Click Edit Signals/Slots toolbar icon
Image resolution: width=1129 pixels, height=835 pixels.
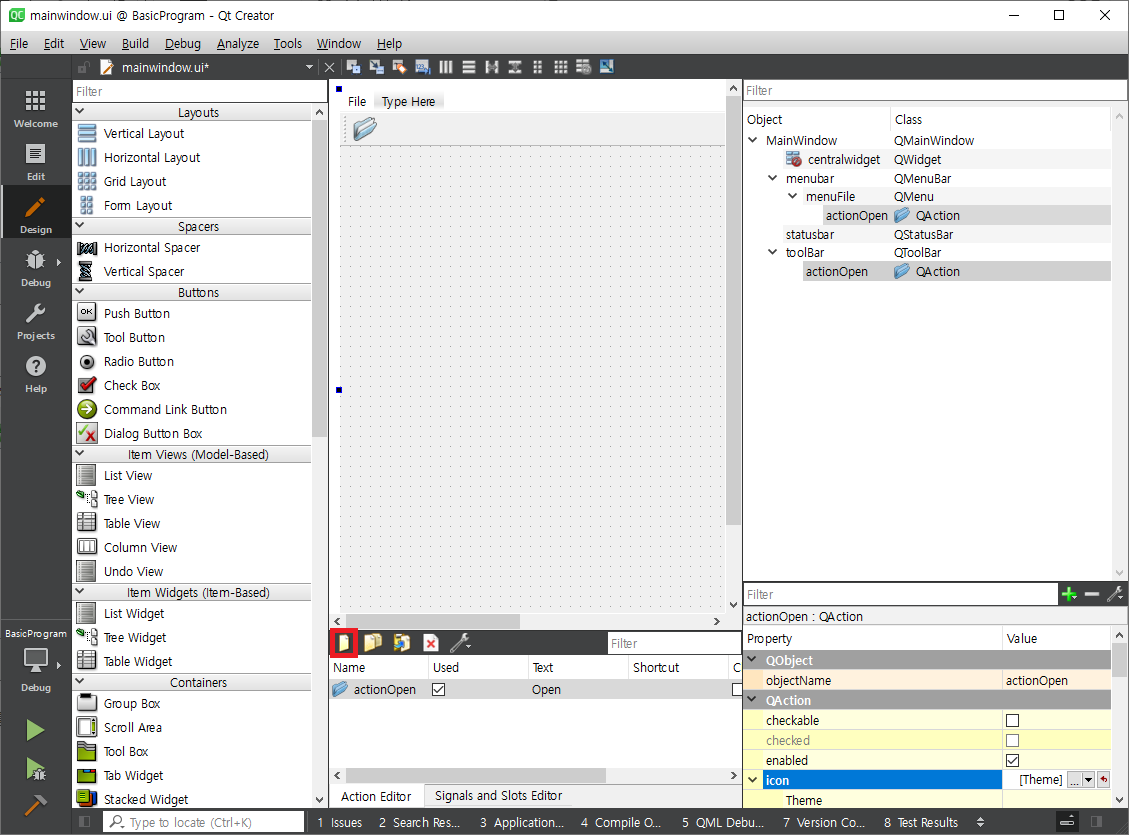[377, 67]
